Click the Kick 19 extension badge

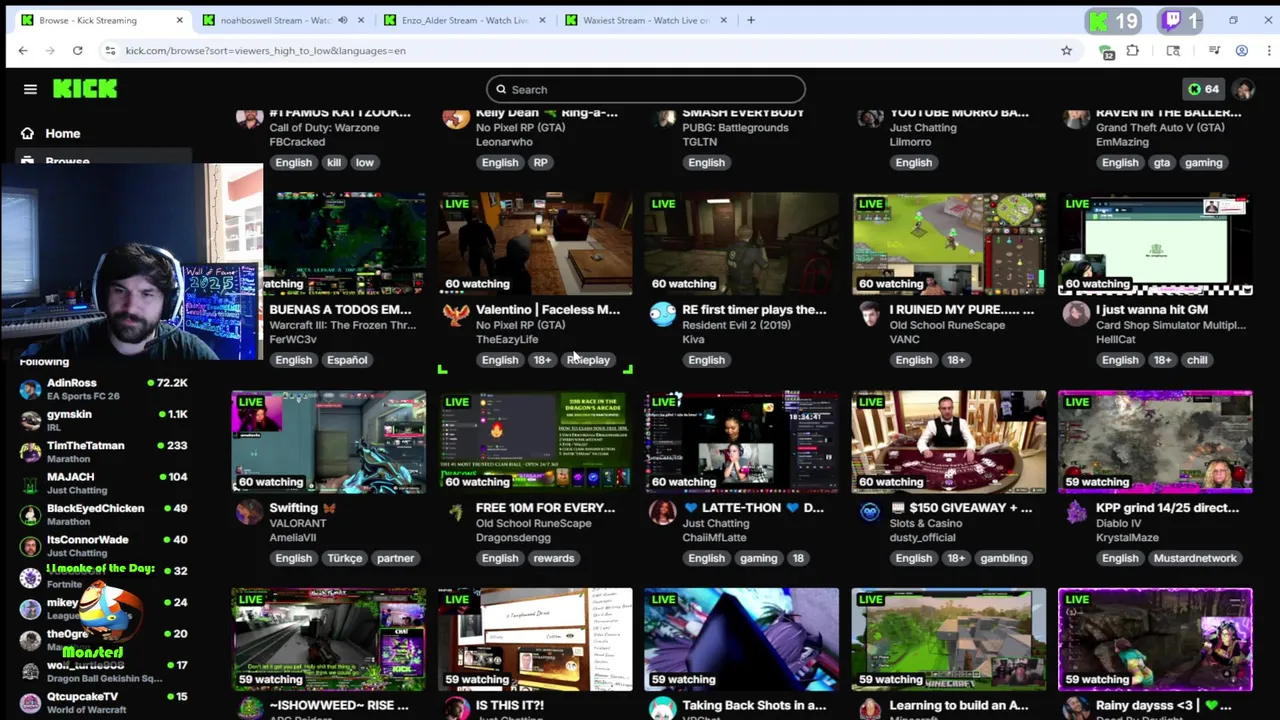click(x=1113, y=20)
